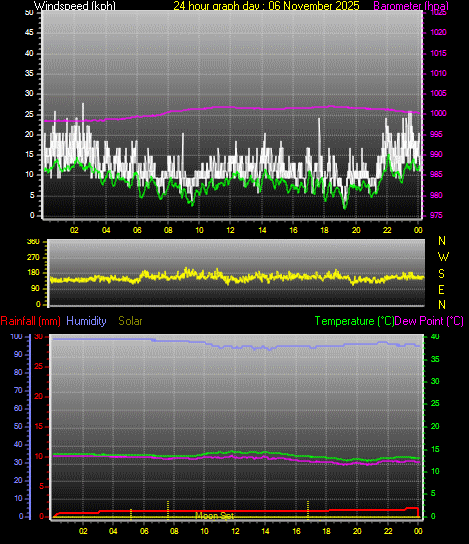Click the 980 barometer scale value
The height and width of the screenshot is (544, 469).
[437, 195]
